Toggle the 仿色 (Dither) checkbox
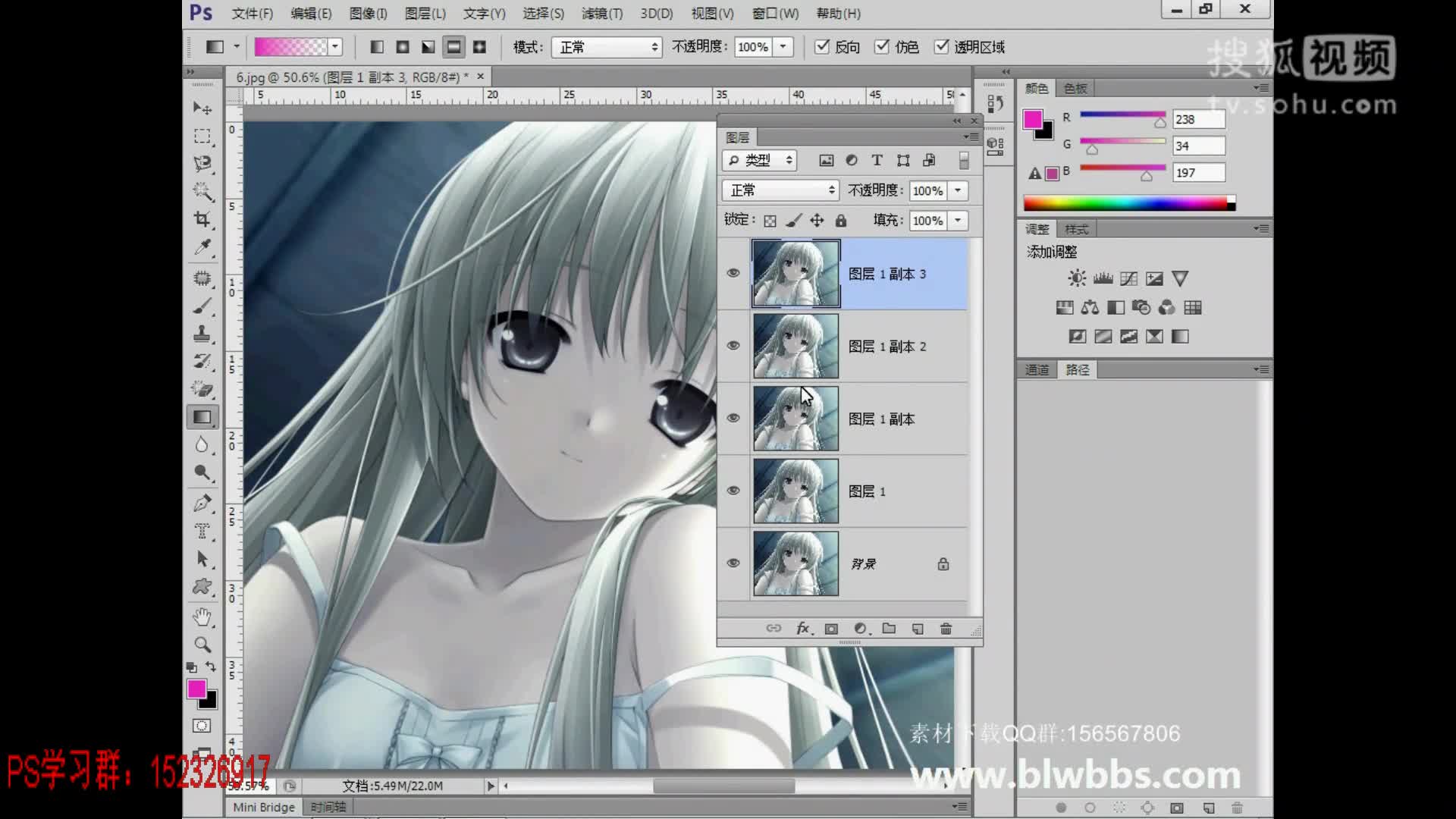Viewport: 1456px width, 819px height. (881, 47)
